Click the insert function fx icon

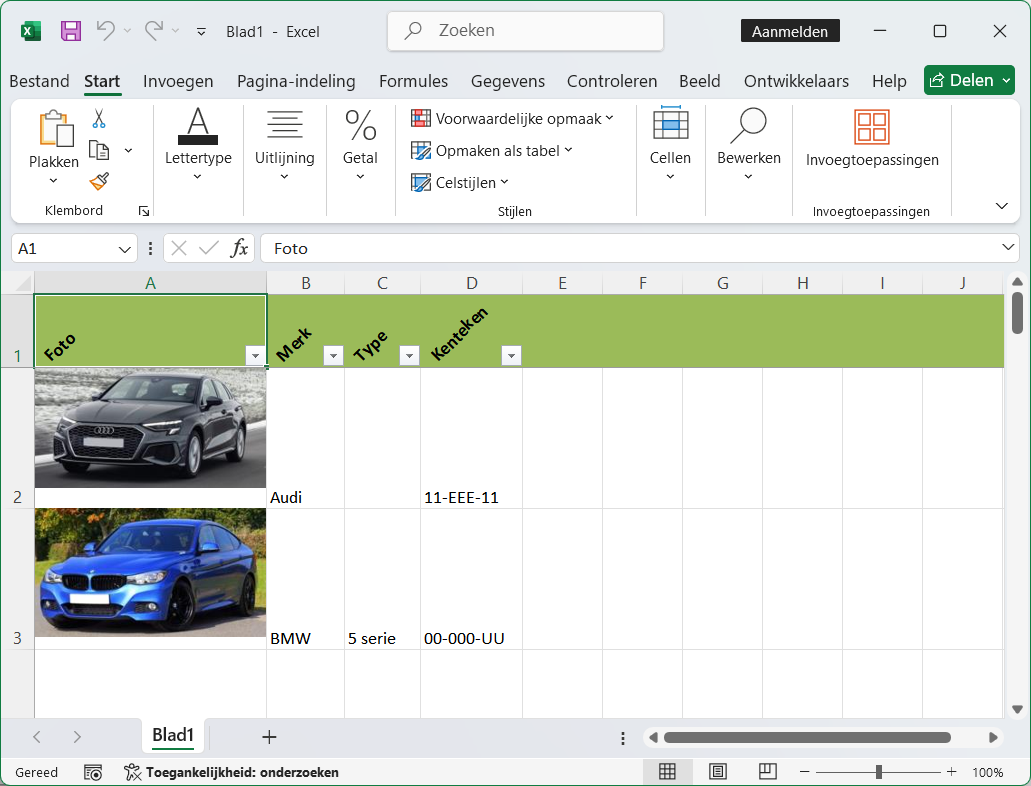[x=239, y=248]
